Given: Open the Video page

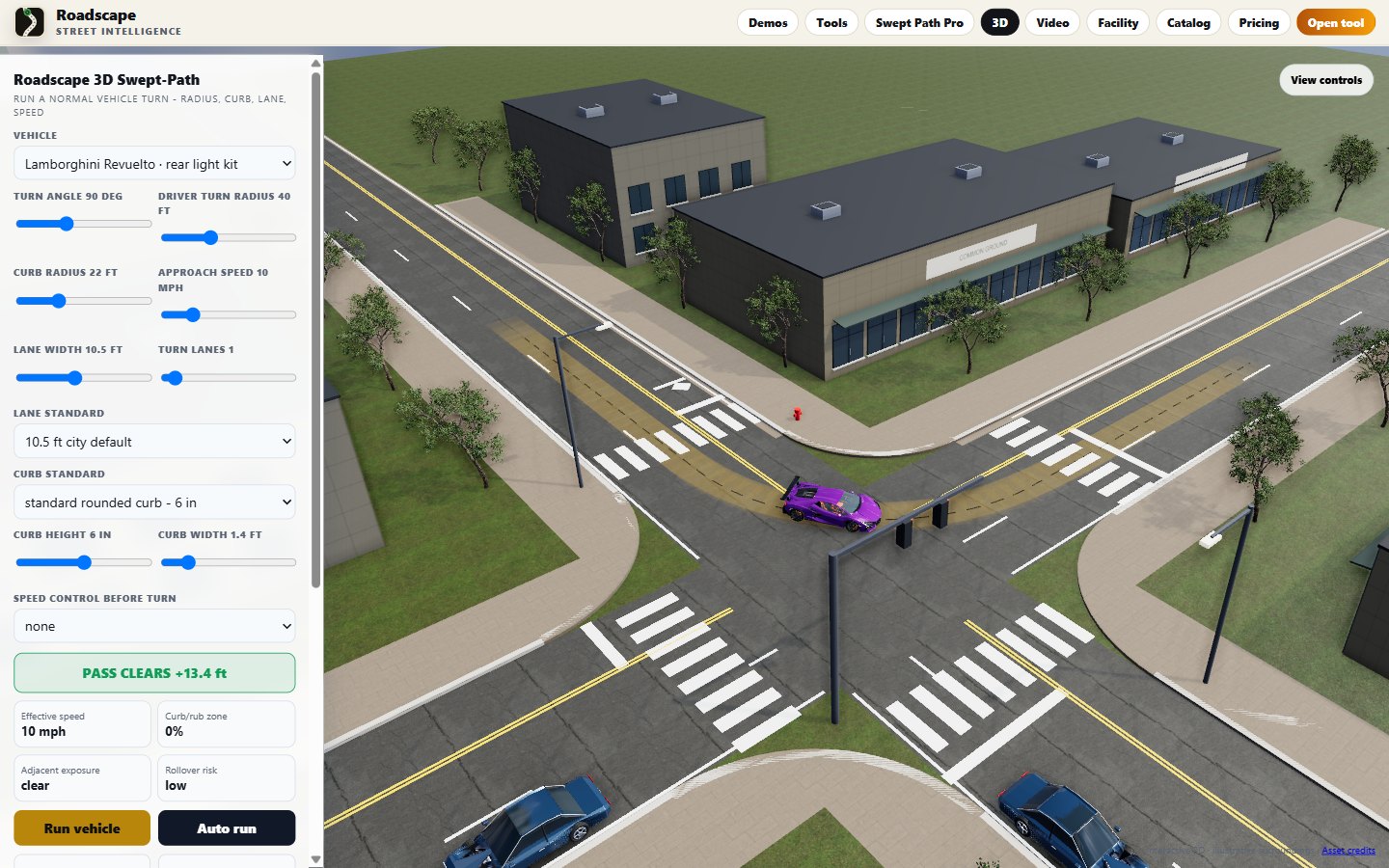Looking at the screenshot, I should coord(1052,22).
